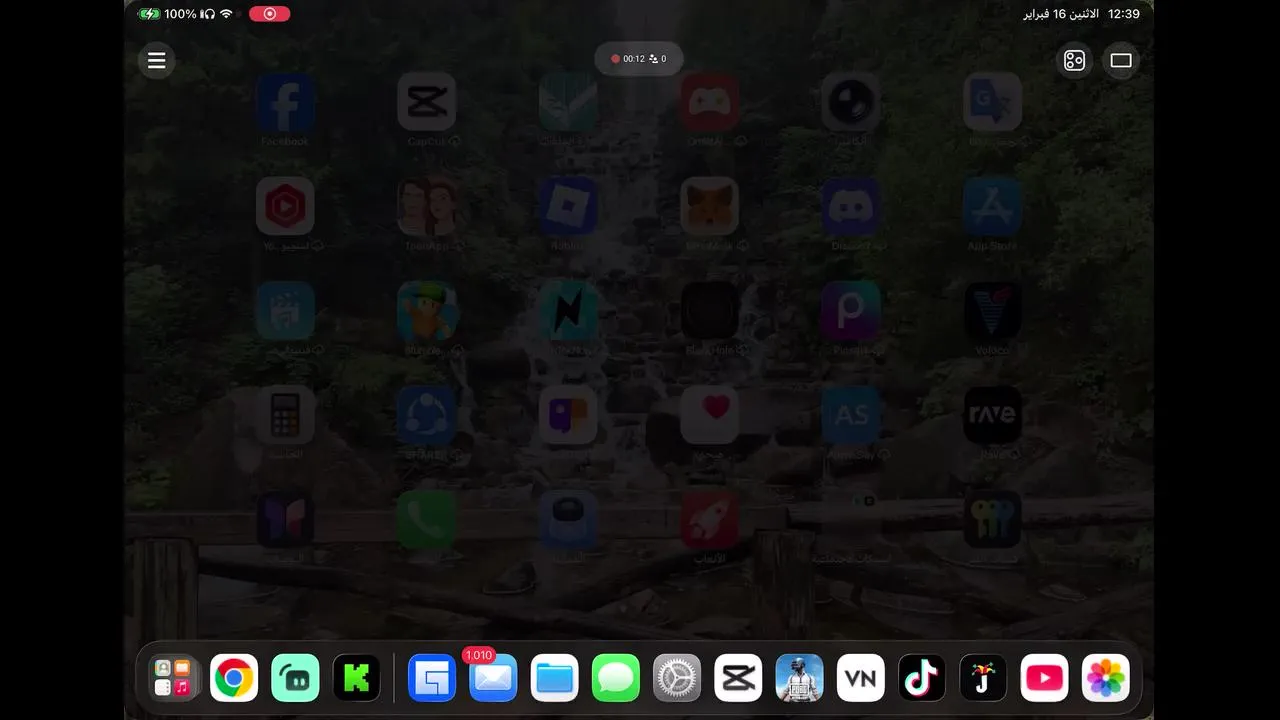Open the Black Hole app

click(x=710, y=310)
